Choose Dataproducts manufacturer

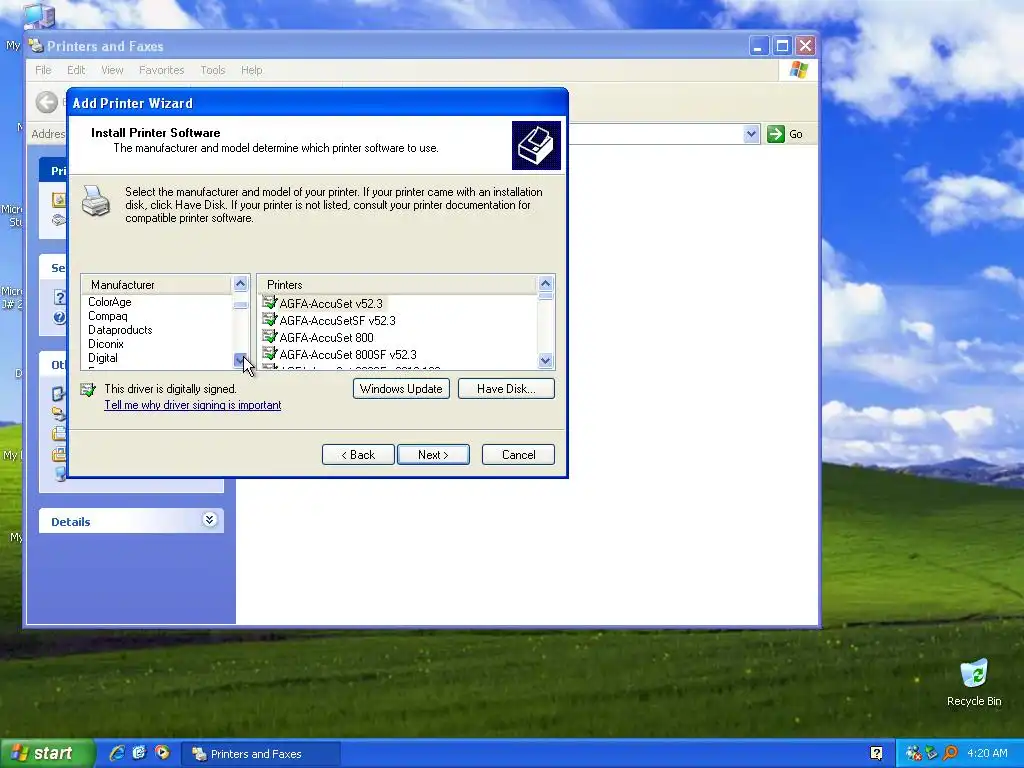(x=120, y=330)
